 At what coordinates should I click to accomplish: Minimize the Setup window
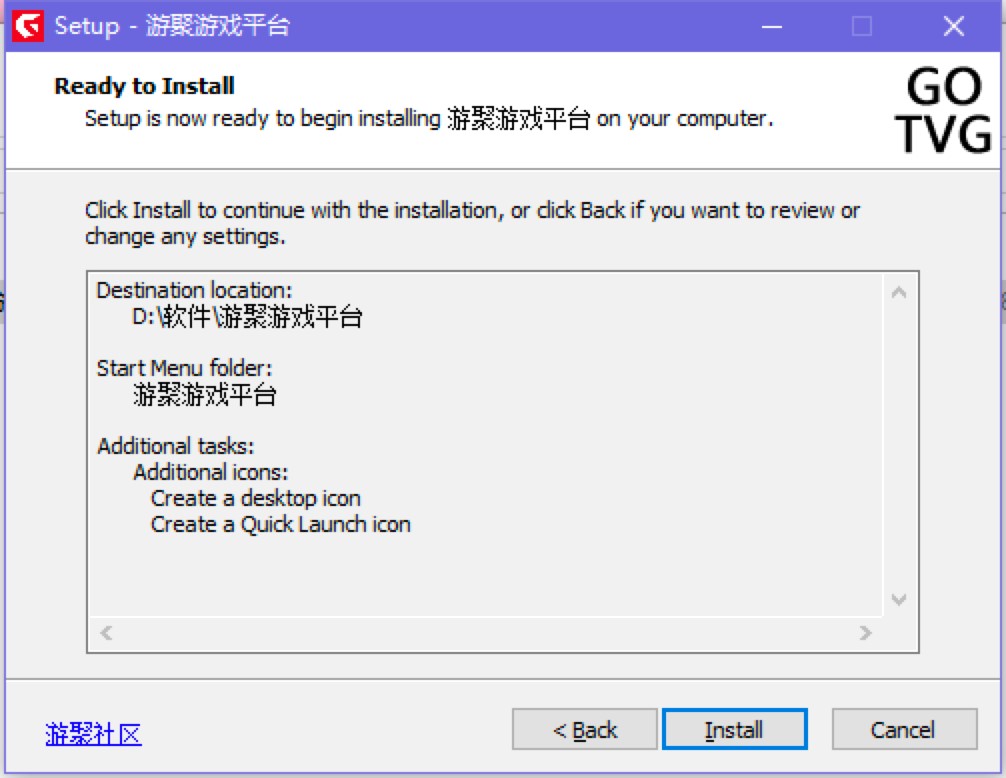coord(772,26)
